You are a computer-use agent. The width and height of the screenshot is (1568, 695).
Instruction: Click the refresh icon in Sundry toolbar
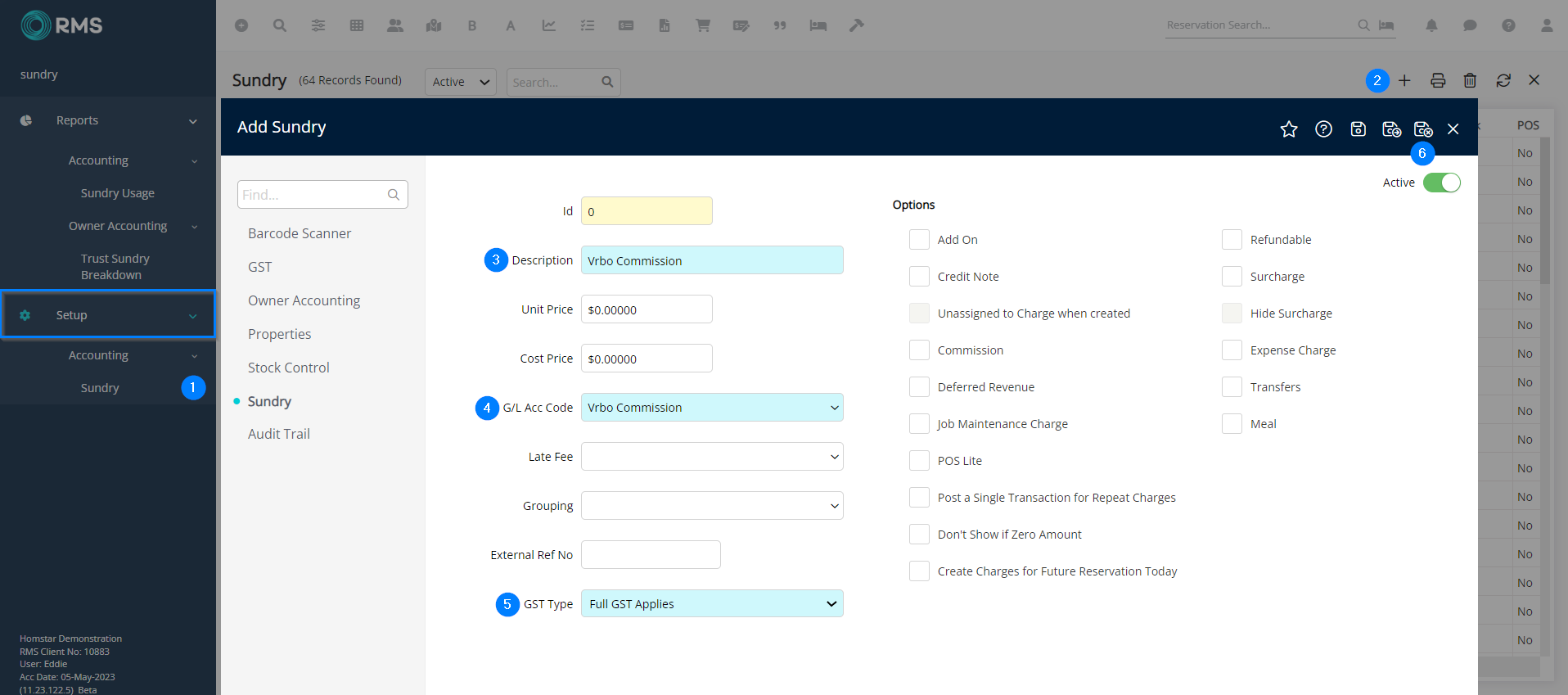(x=1503, y=80)
